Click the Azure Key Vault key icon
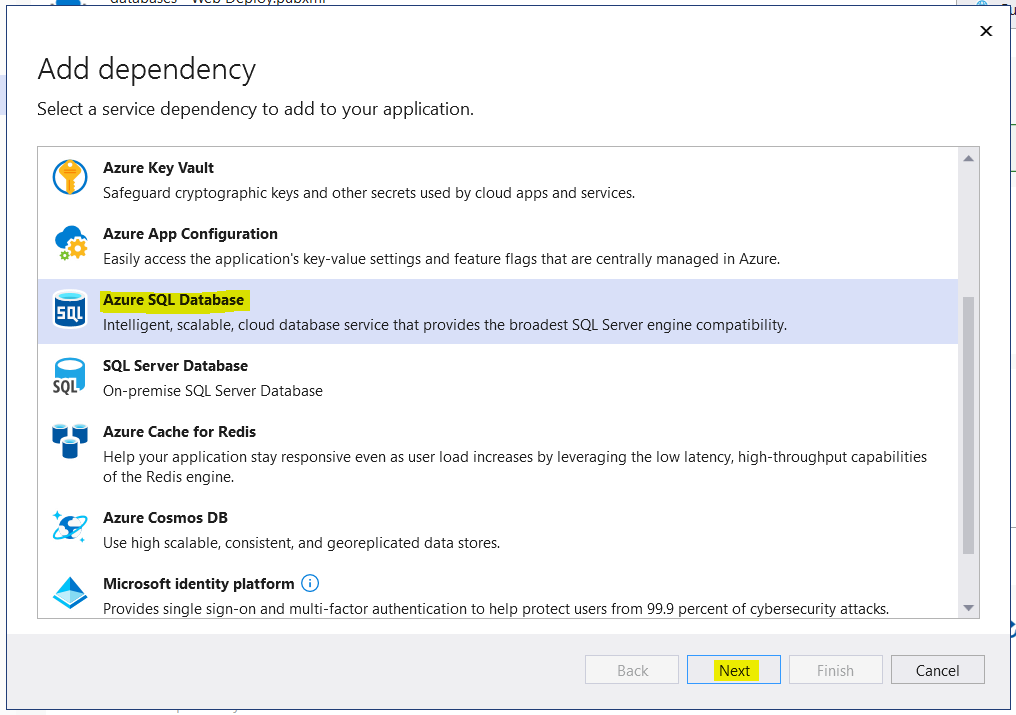1016x715 pixels. click(x=70, y=178)
